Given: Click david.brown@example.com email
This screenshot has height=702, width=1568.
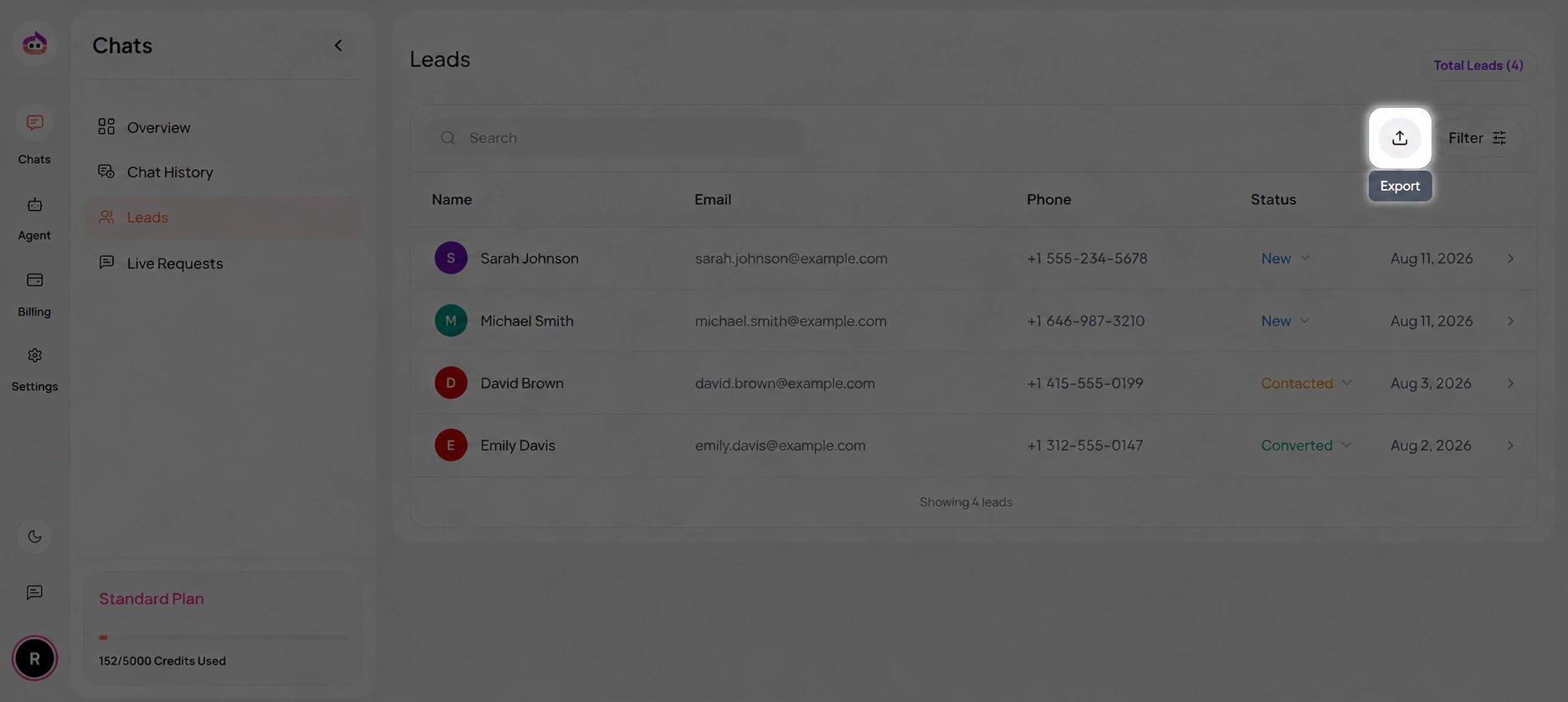Looking at the screenshot, I should pyautogui.click(x=785, y=383).
